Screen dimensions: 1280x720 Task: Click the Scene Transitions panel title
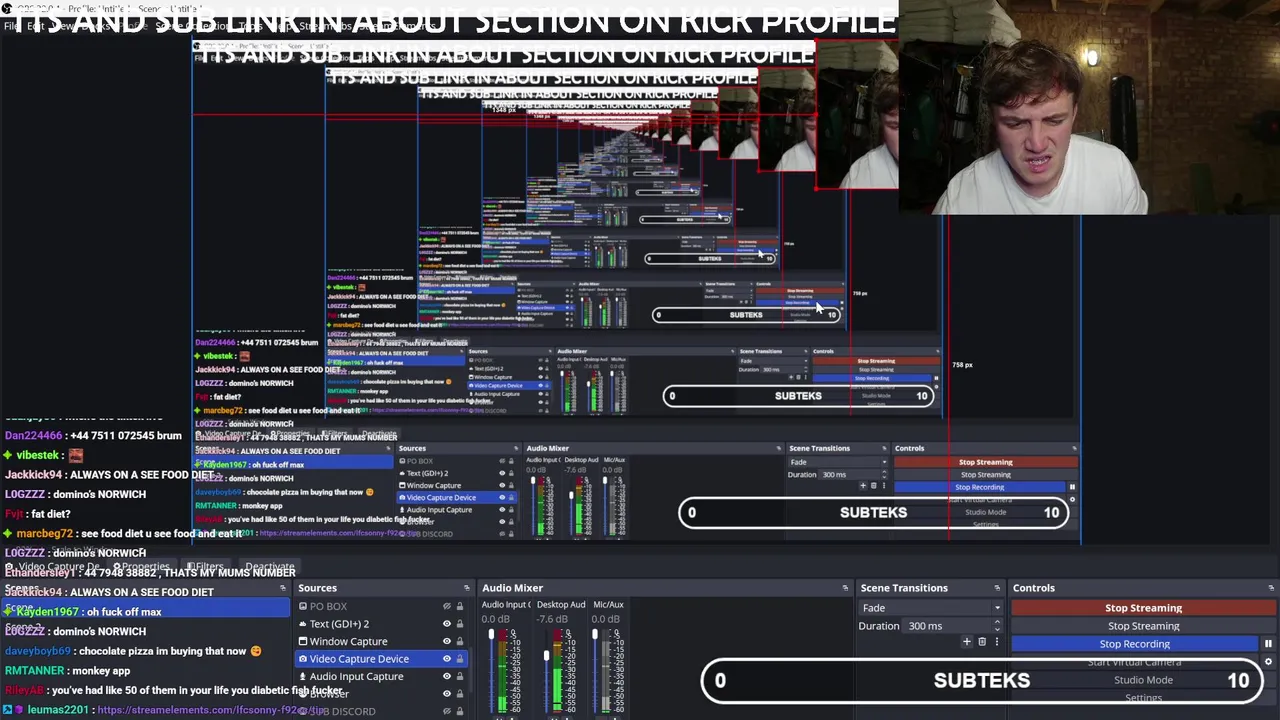904,588
